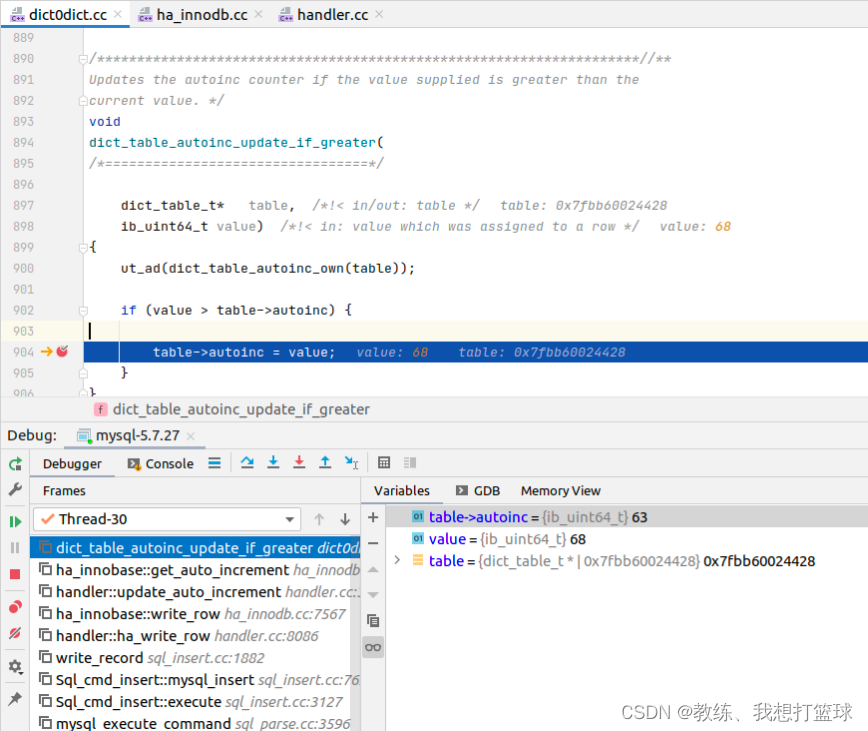868x731 pixels.
Task: Collapse the if block fold at line 902
Action: pos(83,310)
